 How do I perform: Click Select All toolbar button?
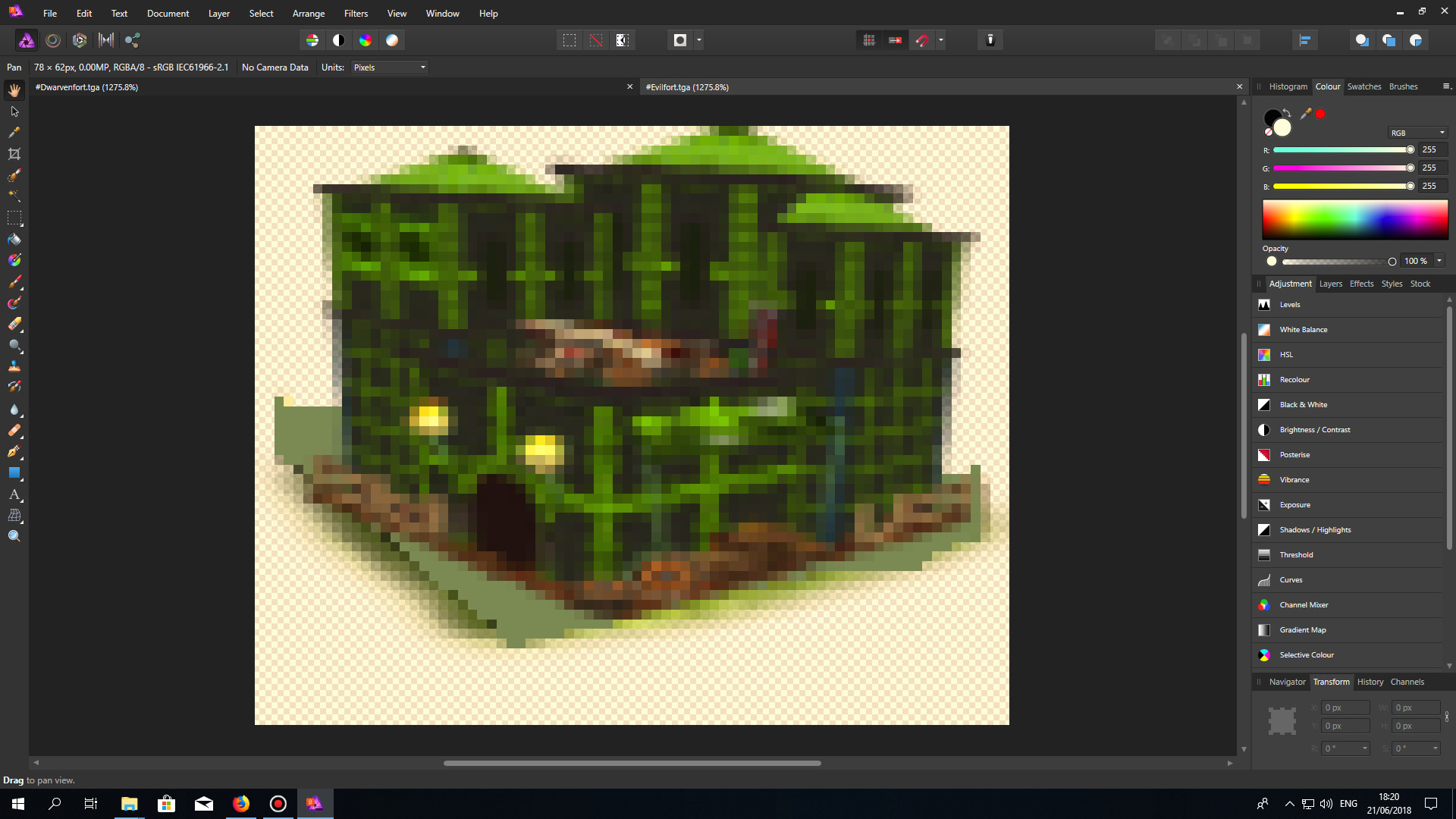click(x=570, y=40)
